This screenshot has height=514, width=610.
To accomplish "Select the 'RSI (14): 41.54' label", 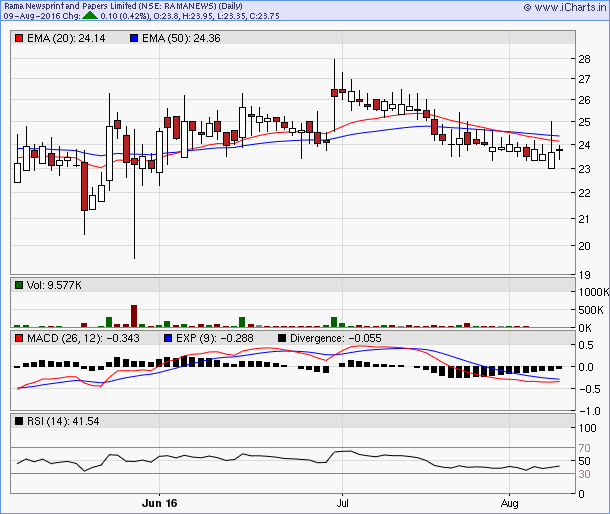I will [x=63, y=421].
